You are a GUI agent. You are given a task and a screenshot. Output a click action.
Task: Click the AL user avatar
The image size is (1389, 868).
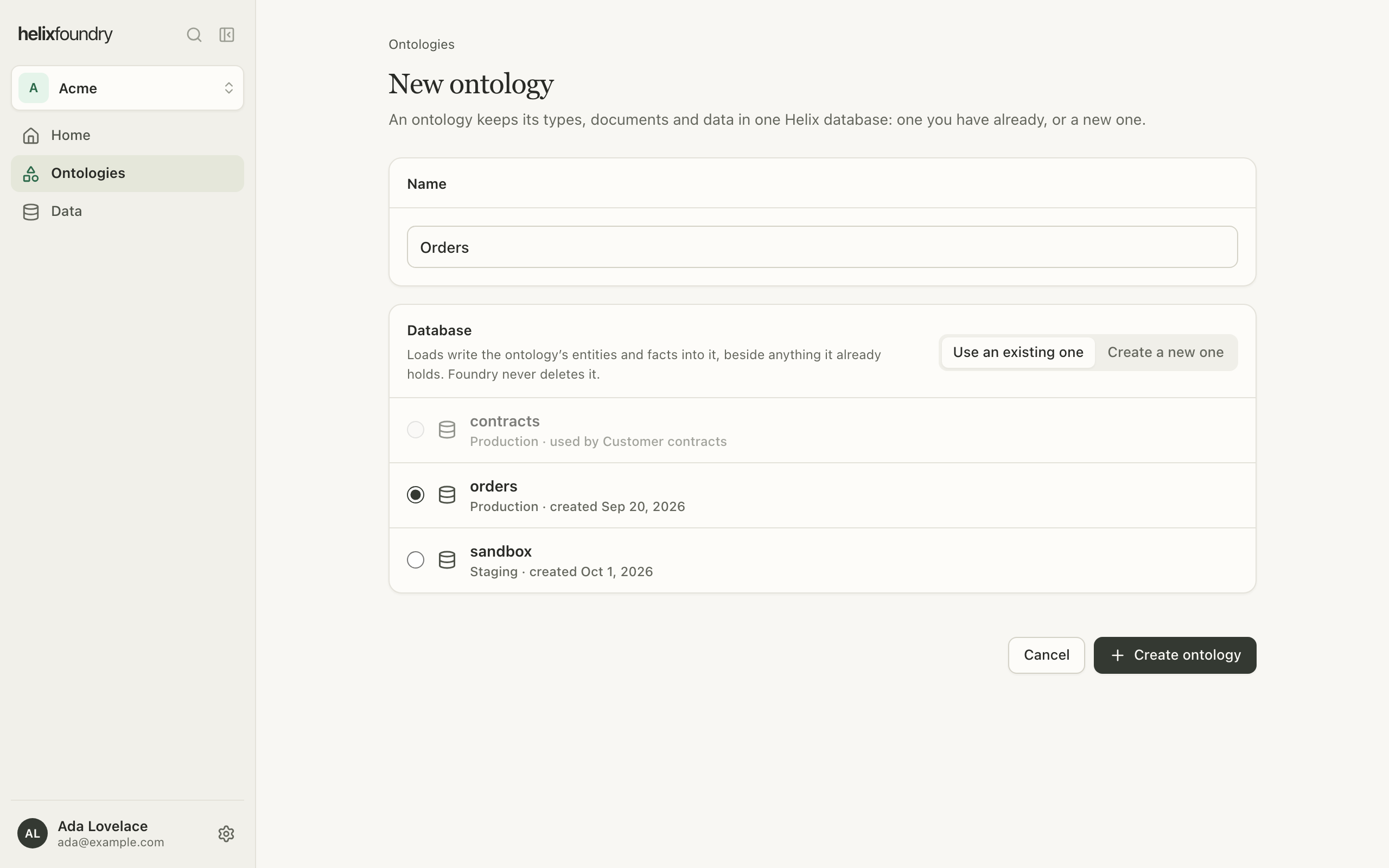pos(32,834)
